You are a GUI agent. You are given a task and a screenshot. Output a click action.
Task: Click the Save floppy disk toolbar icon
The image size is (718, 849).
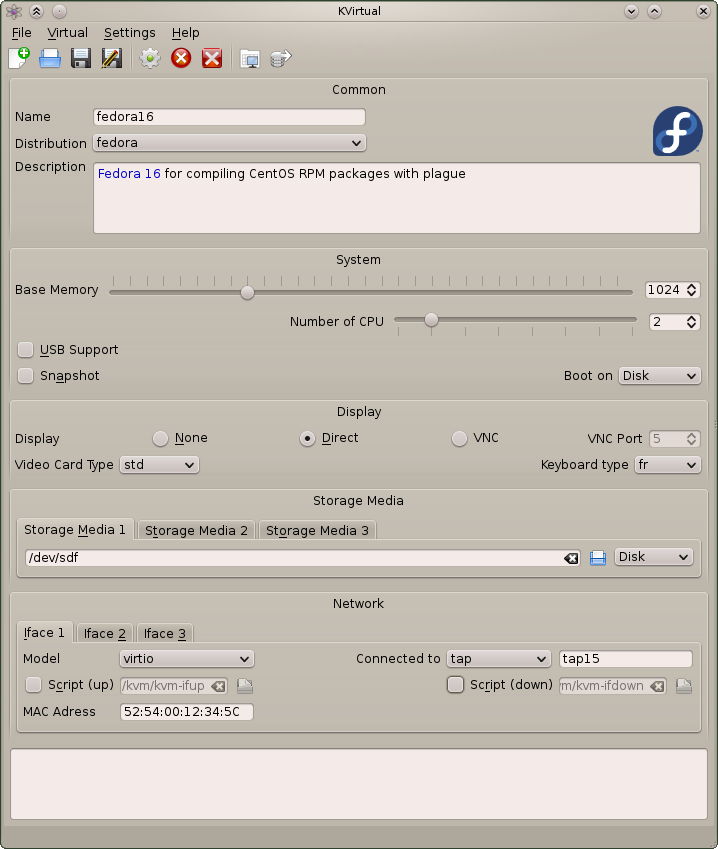(81, 58)
